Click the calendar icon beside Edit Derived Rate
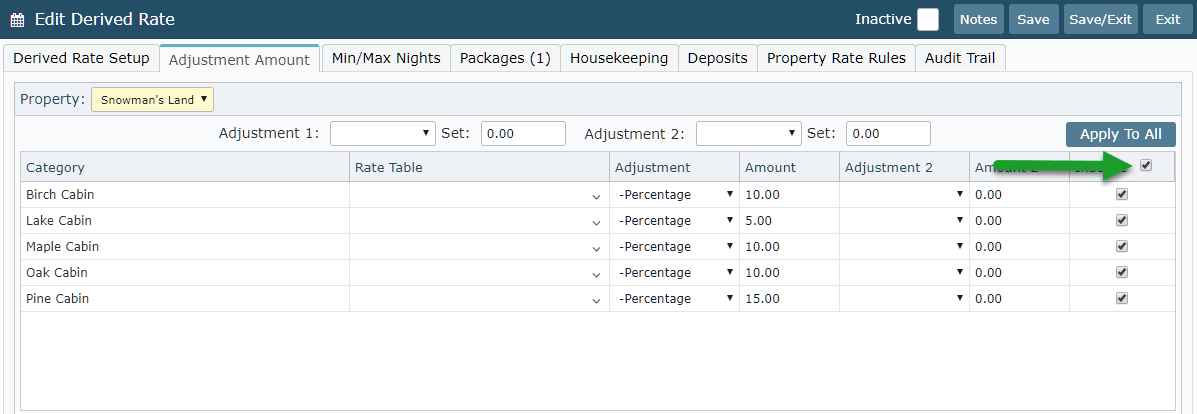The image size is (1197, 414). [17, 20]
